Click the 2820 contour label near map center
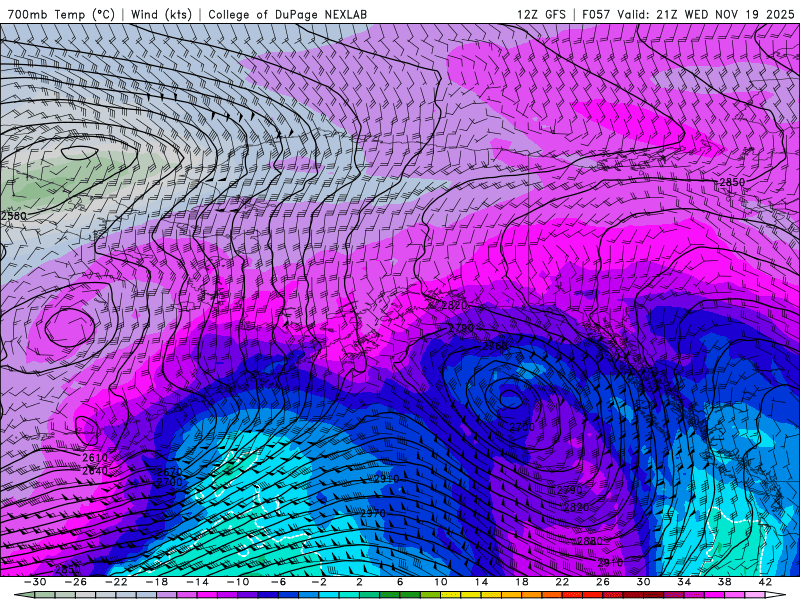800x600 pixels. point(454,305)
